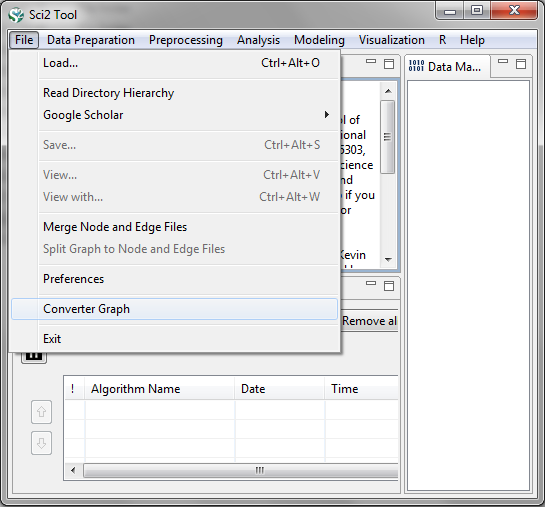The height and width of the screenshot is (507, 545).
Task: Open the Preprocessing menu
Action: (x=186, y=40)
